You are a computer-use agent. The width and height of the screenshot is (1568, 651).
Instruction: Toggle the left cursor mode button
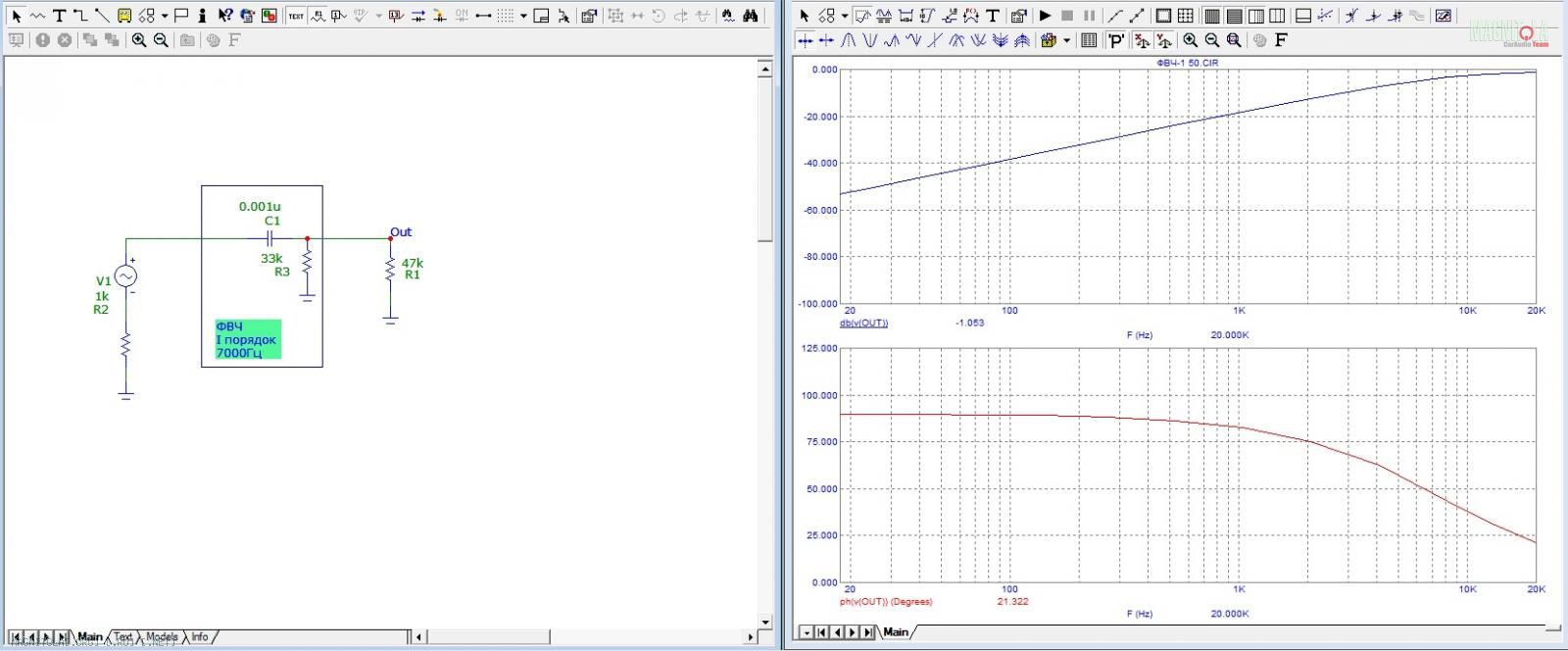(805, 40)
